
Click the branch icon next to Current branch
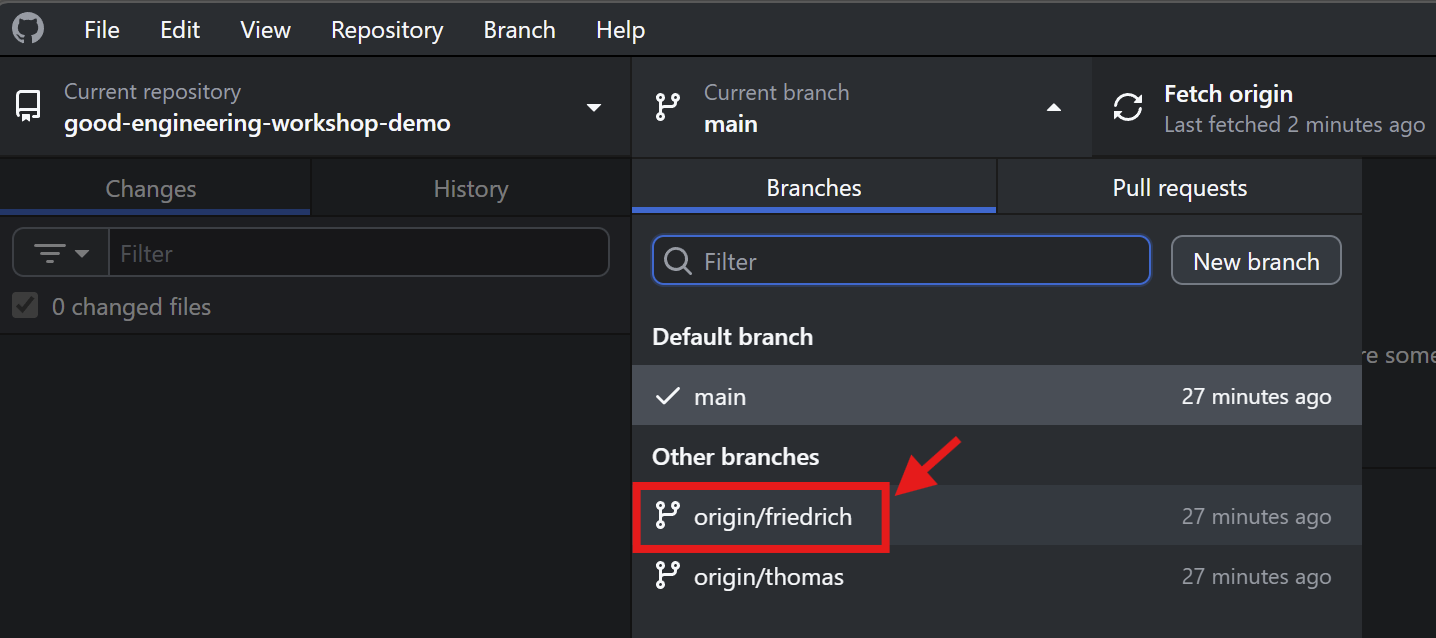(x=667, y=107)
